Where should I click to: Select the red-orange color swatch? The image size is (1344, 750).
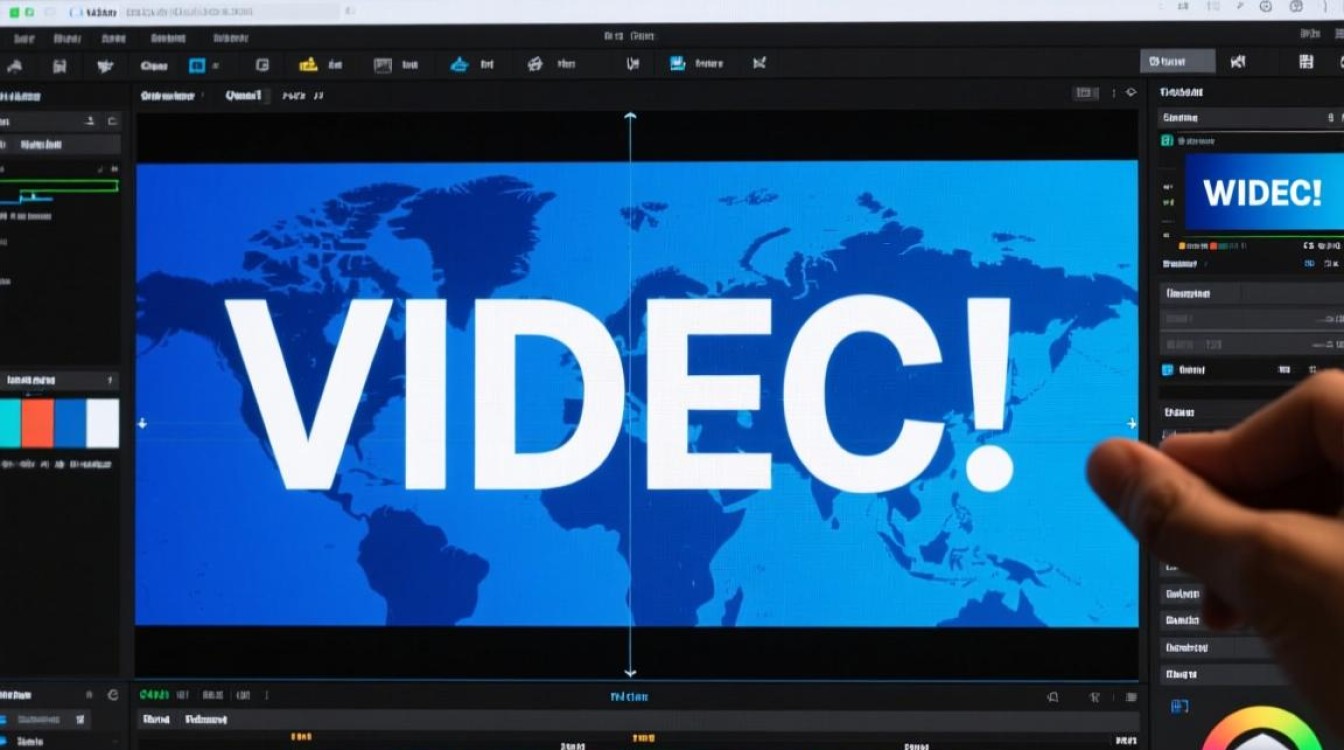pos(37,423)
